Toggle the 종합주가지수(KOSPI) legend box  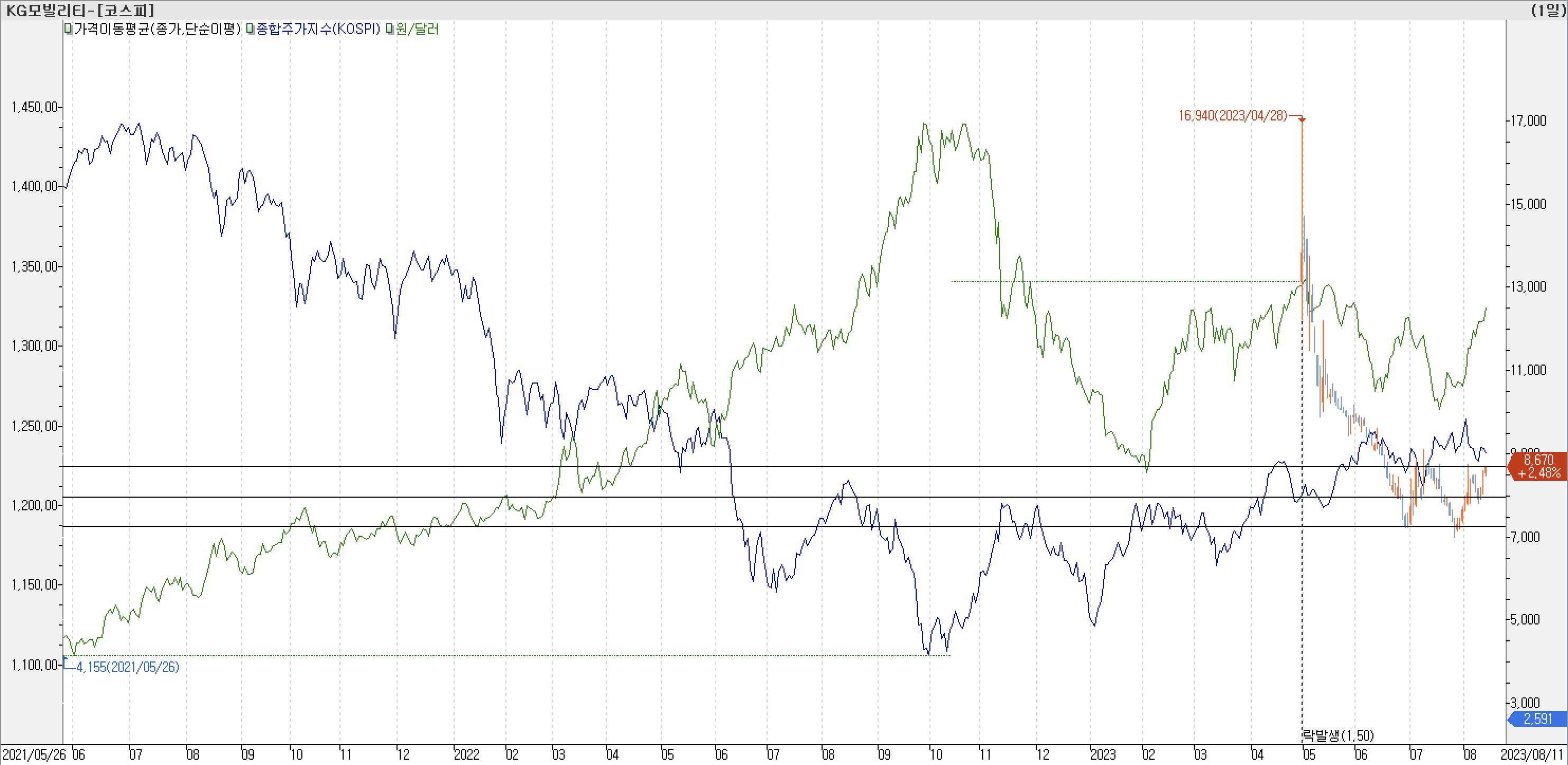[250, 29]
